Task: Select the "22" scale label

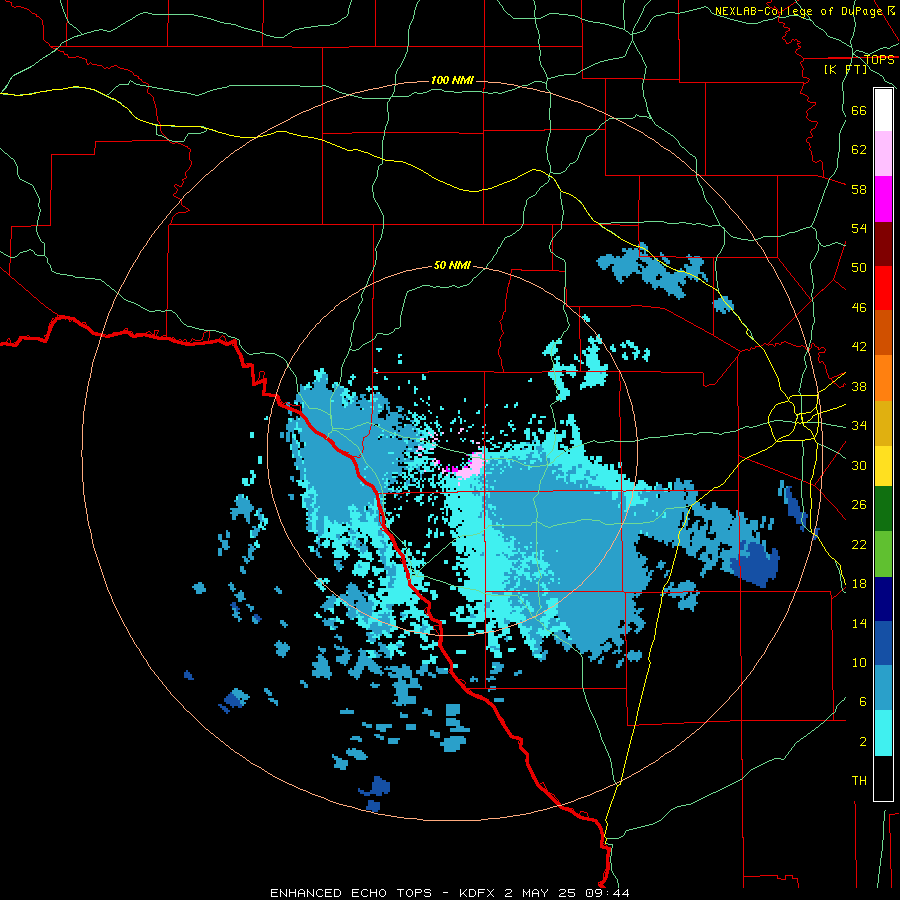Action: [x=859, y=544]
